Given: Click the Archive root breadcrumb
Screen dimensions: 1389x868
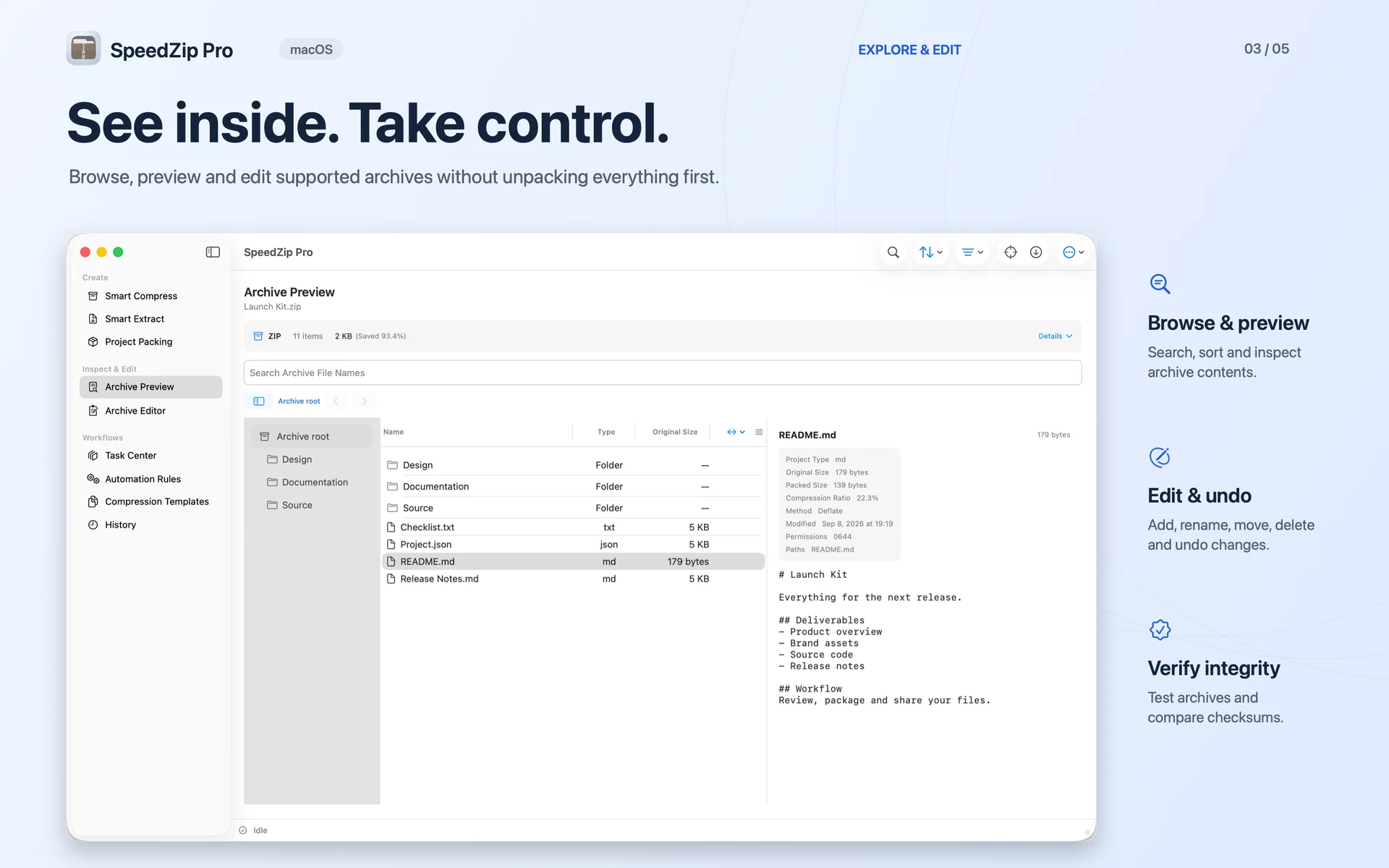Looking at the screenshot, I should 299,401.
